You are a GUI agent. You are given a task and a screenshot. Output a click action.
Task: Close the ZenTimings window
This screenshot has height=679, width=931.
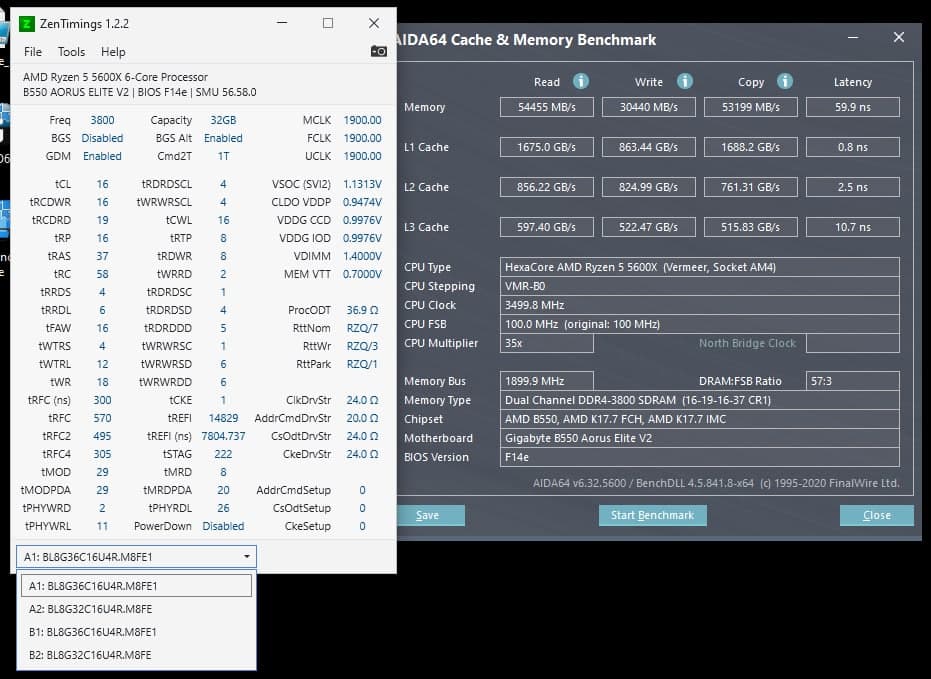pyautogui.click(x=373, y=23)
